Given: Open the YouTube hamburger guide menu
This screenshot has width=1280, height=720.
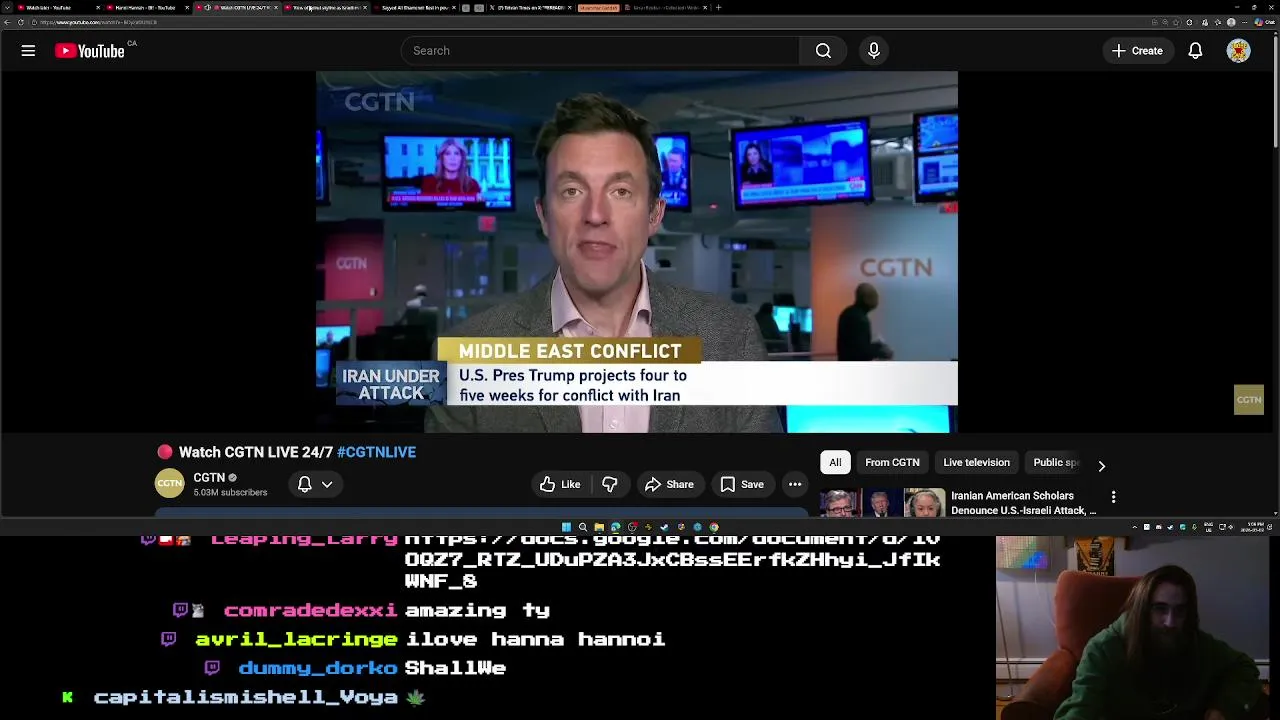Looking at the screenshot, I should tap(28, 51).
